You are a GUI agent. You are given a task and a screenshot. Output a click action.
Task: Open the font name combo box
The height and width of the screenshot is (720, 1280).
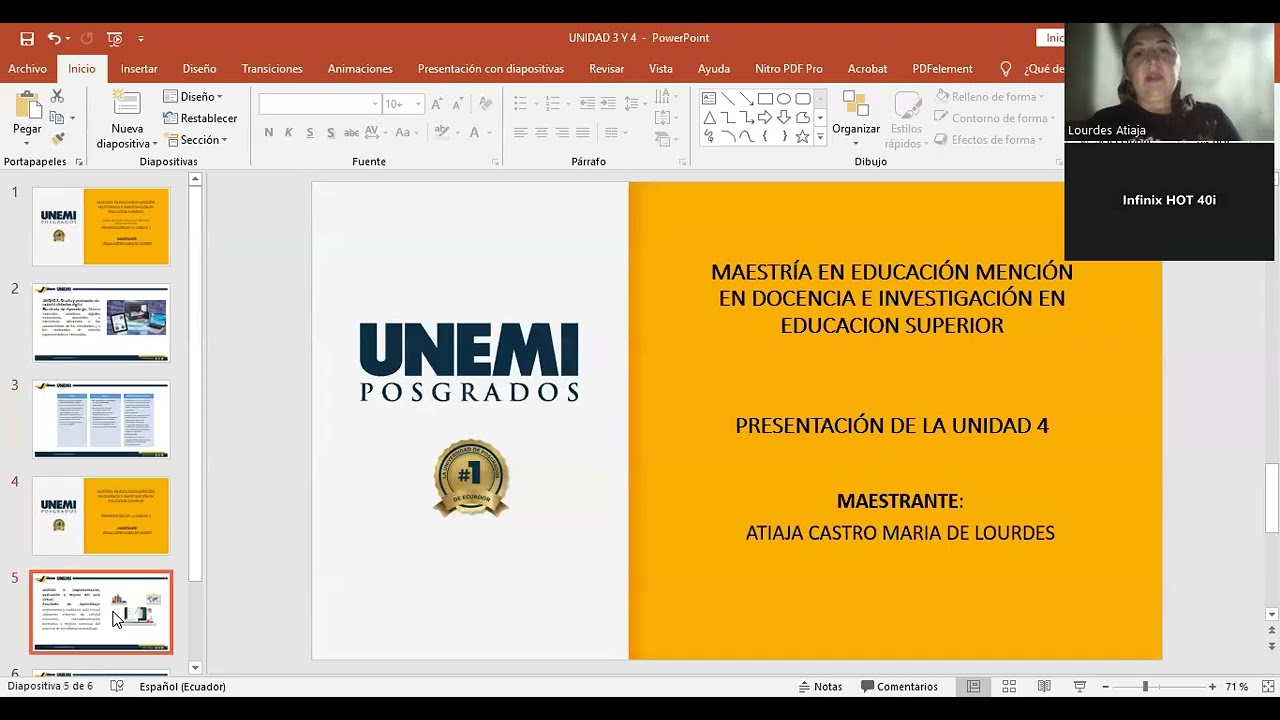(320, 104)
